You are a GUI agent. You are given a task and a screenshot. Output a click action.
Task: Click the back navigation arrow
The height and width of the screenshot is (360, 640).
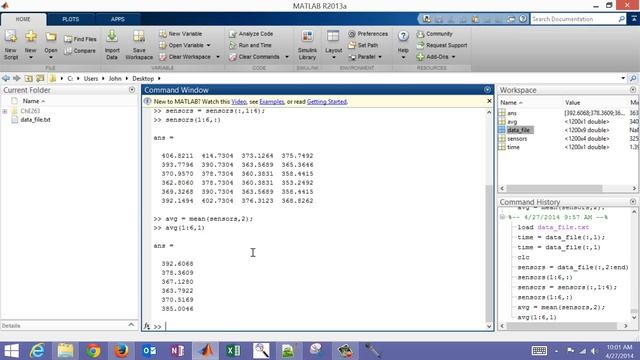[6, 78]
